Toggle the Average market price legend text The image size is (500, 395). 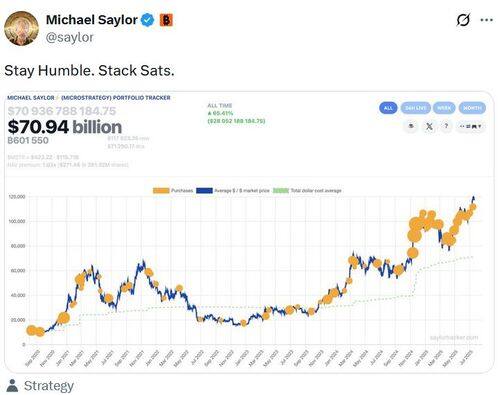(242, 191)
